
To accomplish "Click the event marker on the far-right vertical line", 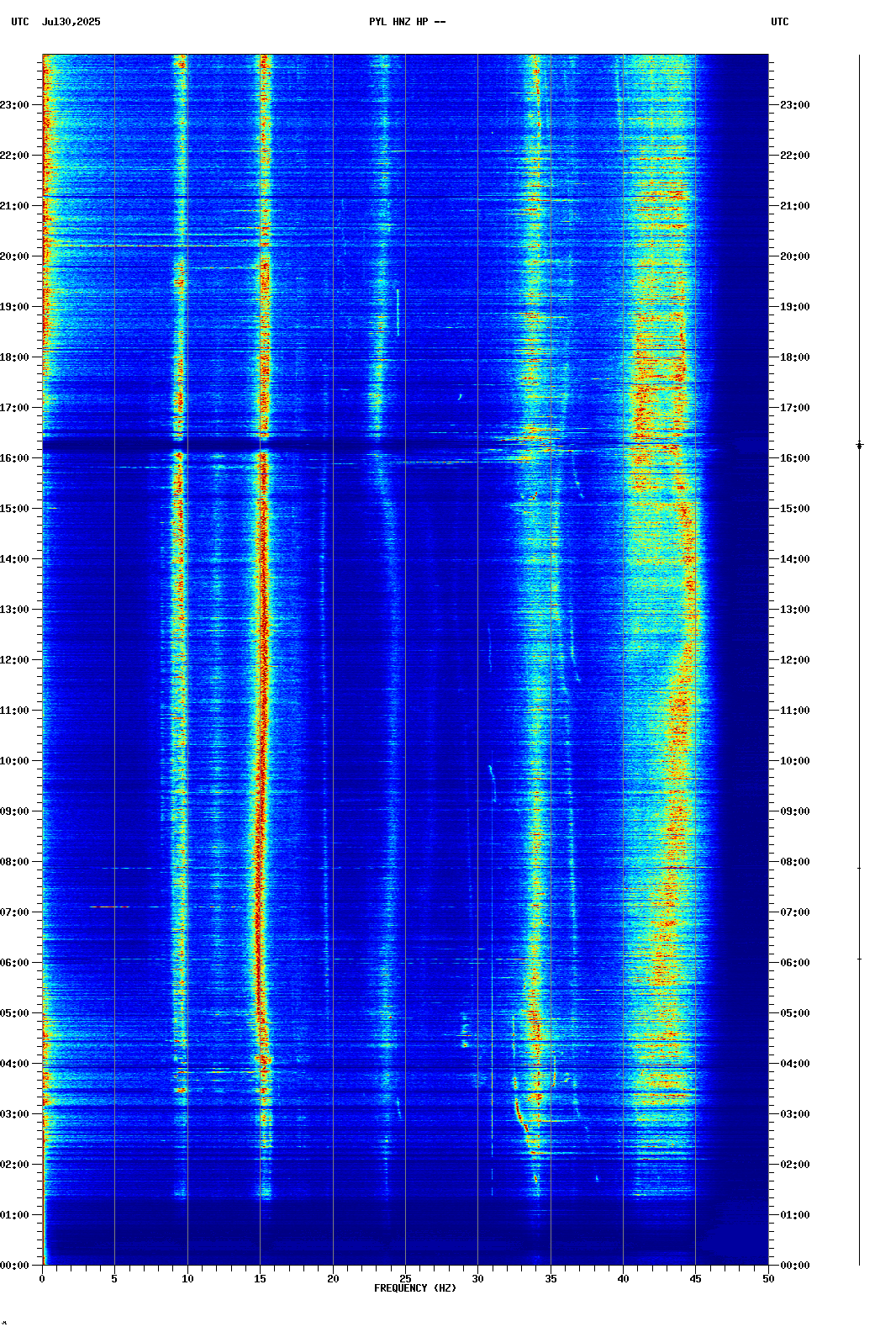I will [859, 445].
